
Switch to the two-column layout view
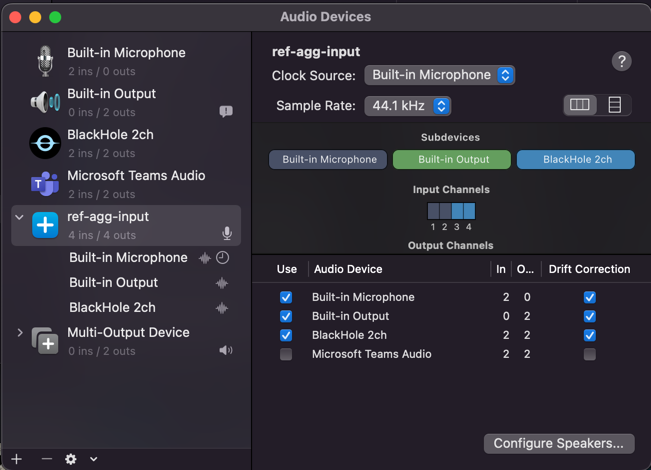pos(580,105)
